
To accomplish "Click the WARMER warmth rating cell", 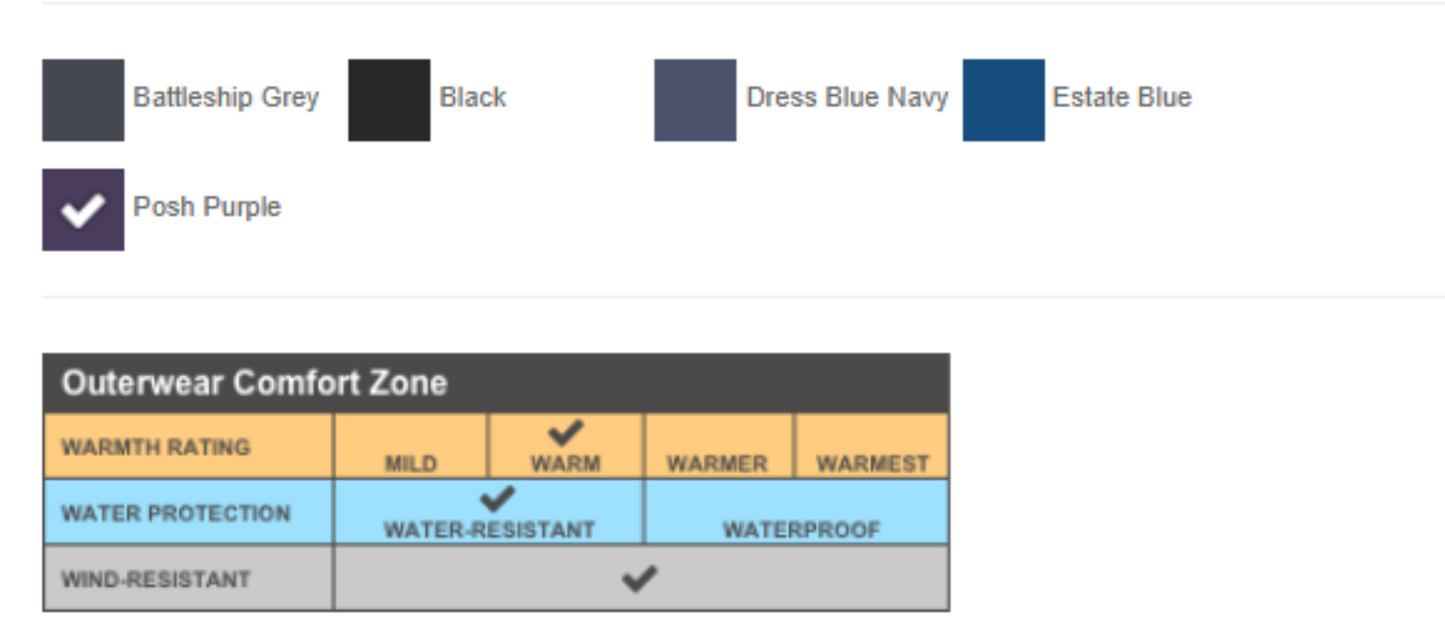I will pyautogui.click(x=718, y=448).
